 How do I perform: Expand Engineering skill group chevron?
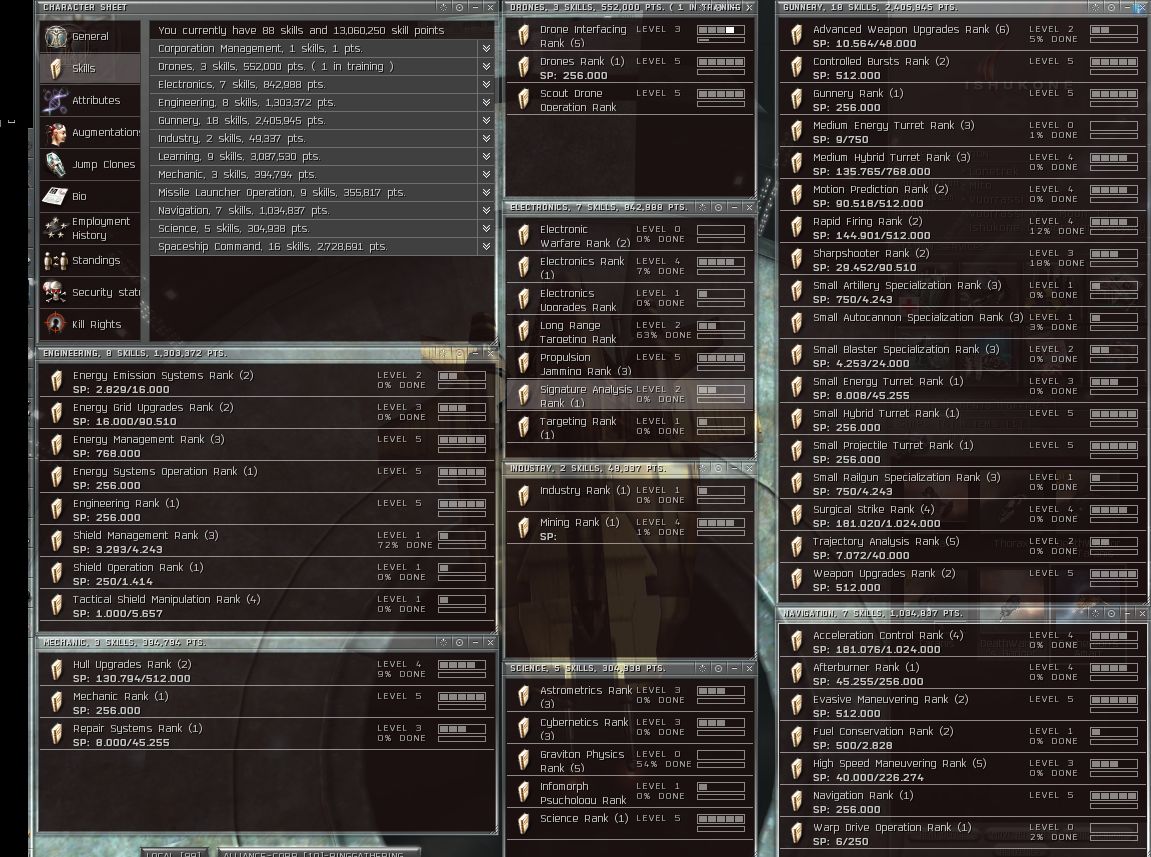click(486, 102)
